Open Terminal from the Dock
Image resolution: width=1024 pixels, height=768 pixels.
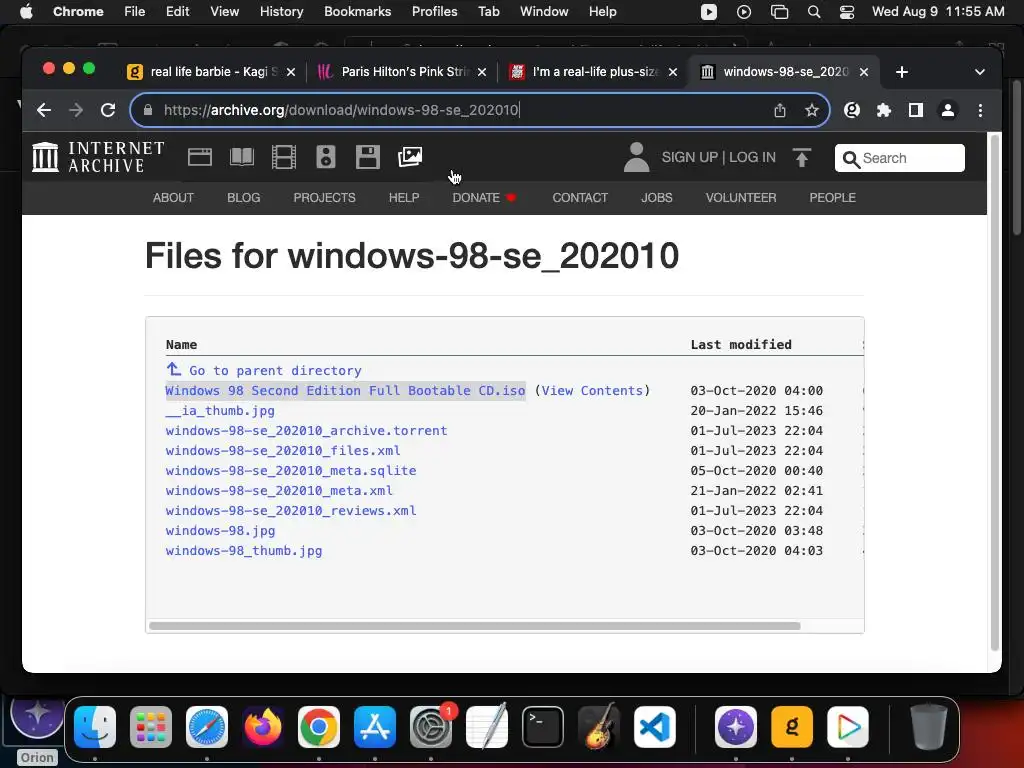(543, 727)
